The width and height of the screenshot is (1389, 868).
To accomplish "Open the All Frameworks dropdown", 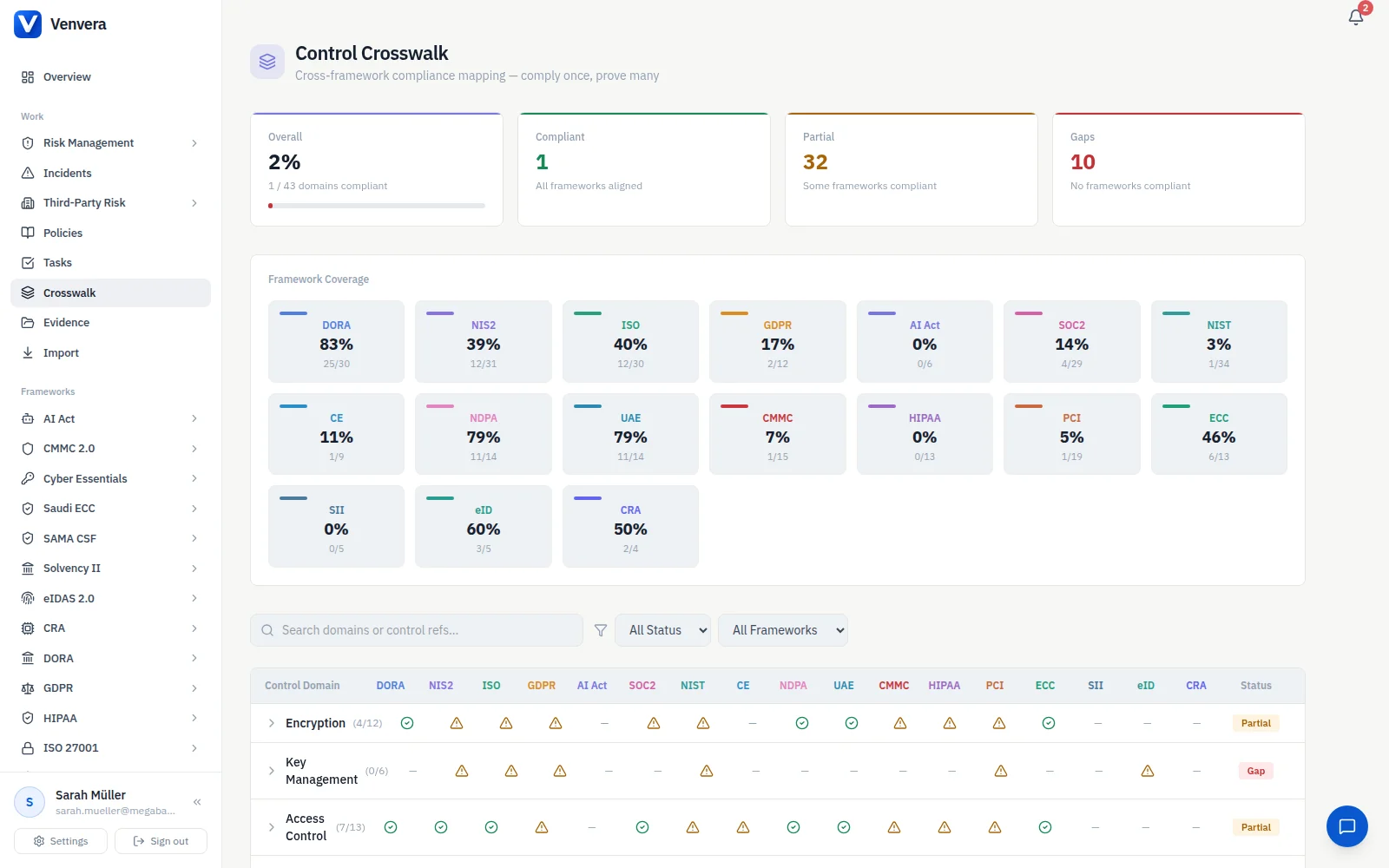I will (783, 630).
